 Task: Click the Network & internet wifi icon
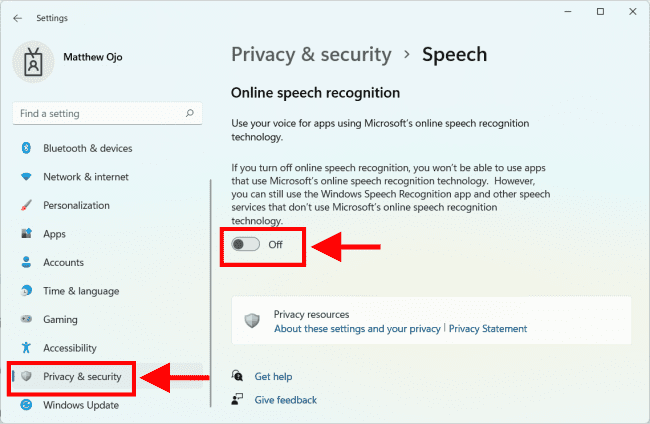[x=26, y=177]
